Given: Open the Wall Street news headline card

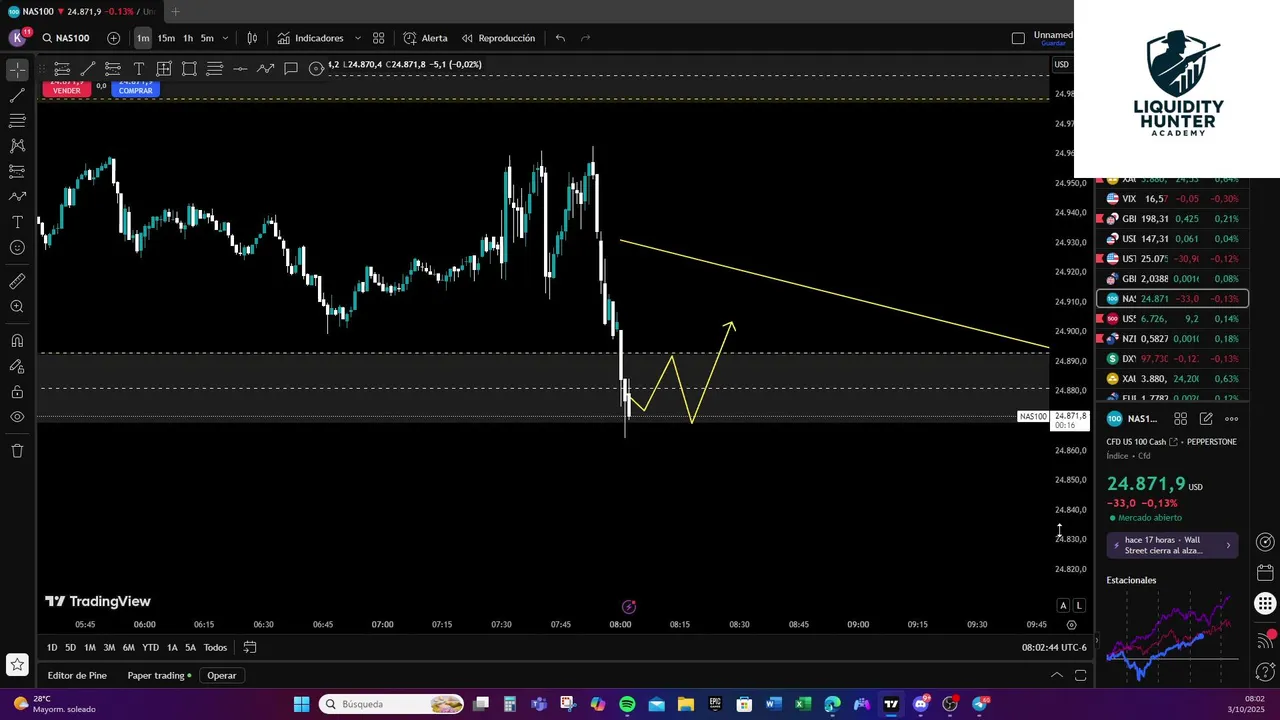Looking at the screenshot, I should point(1172,545).
